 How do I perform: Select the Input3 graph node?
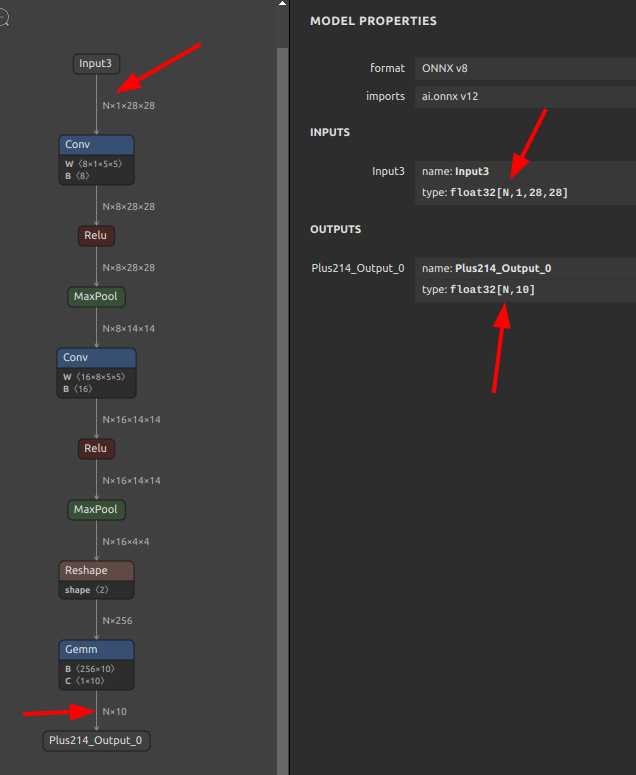pos(96,64)
